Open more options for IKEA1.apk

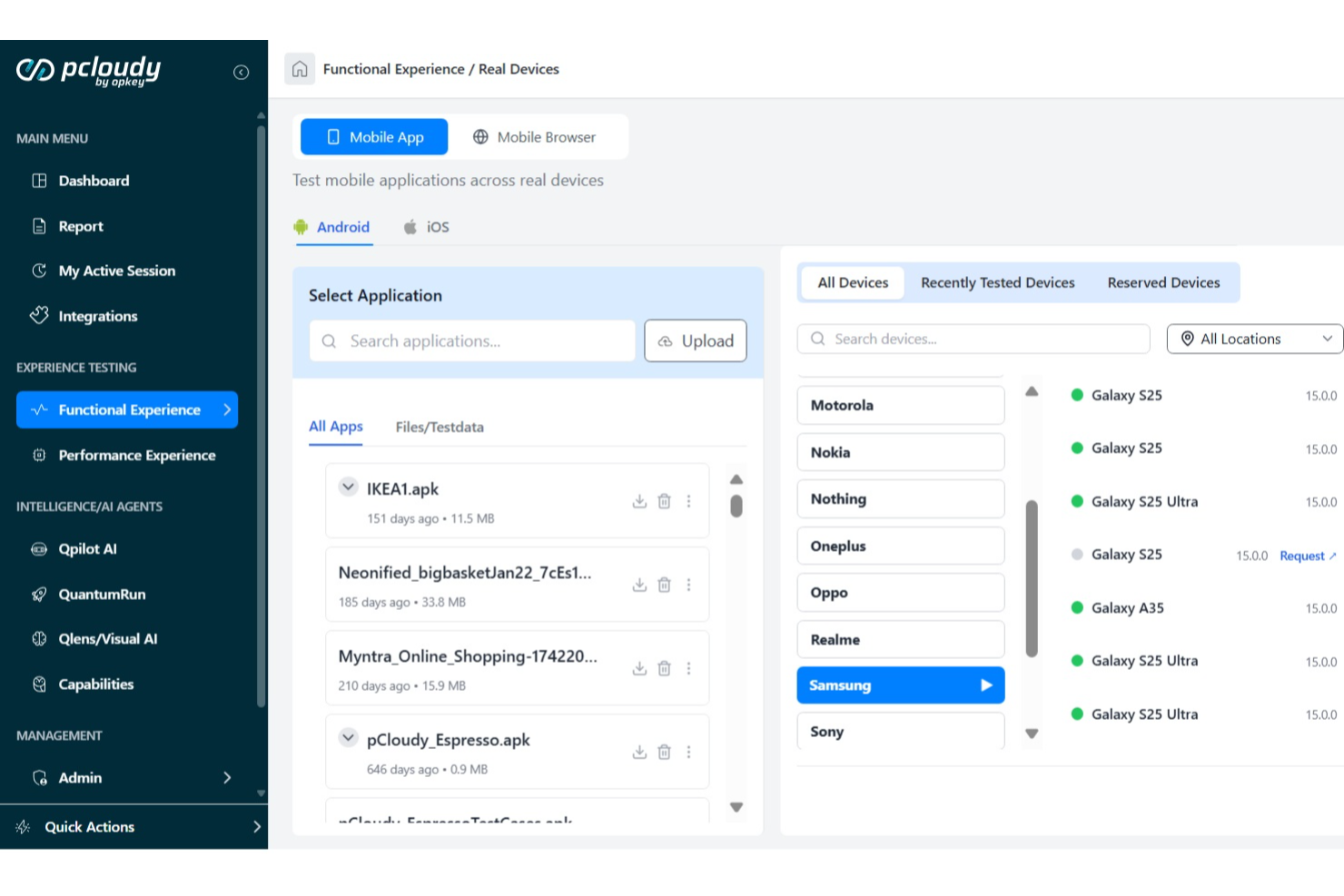[x=688, y=501]
